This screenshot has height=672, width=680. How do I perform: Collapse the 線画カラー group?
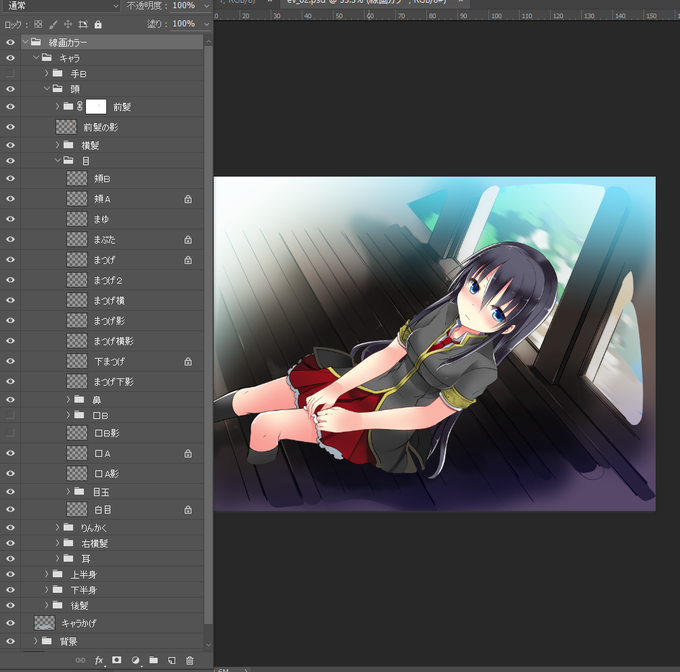(x=25, y=42)
